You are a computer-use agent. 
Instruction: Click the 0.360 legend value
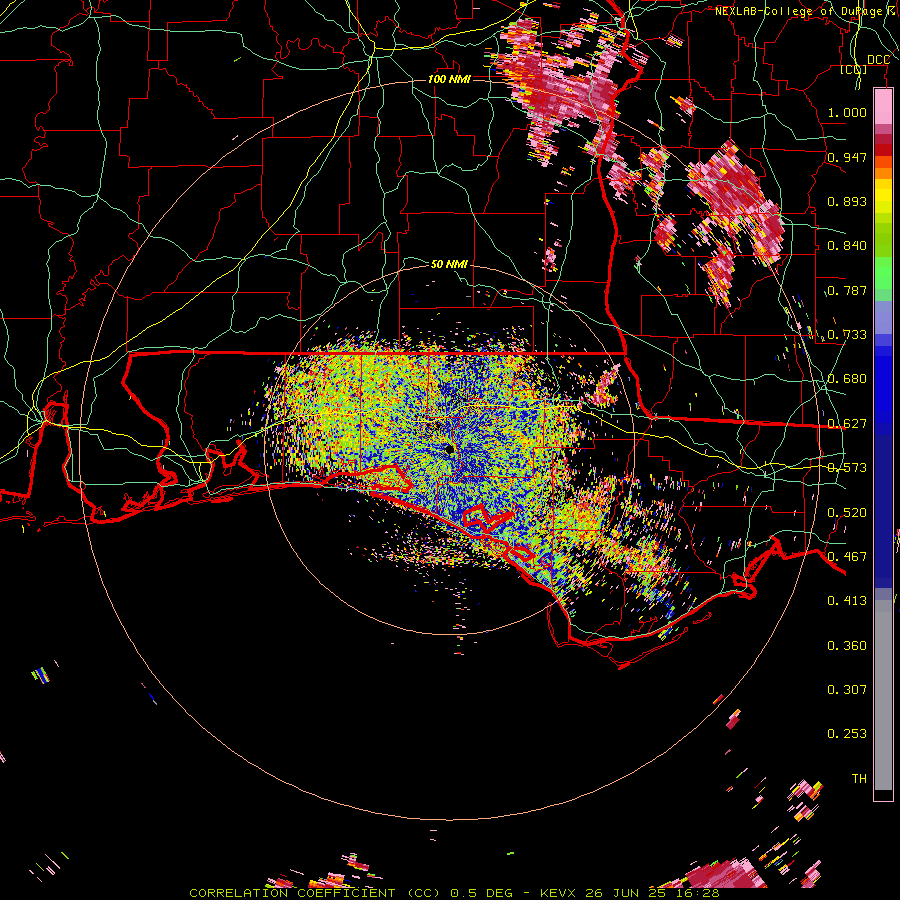pos(847,646)
